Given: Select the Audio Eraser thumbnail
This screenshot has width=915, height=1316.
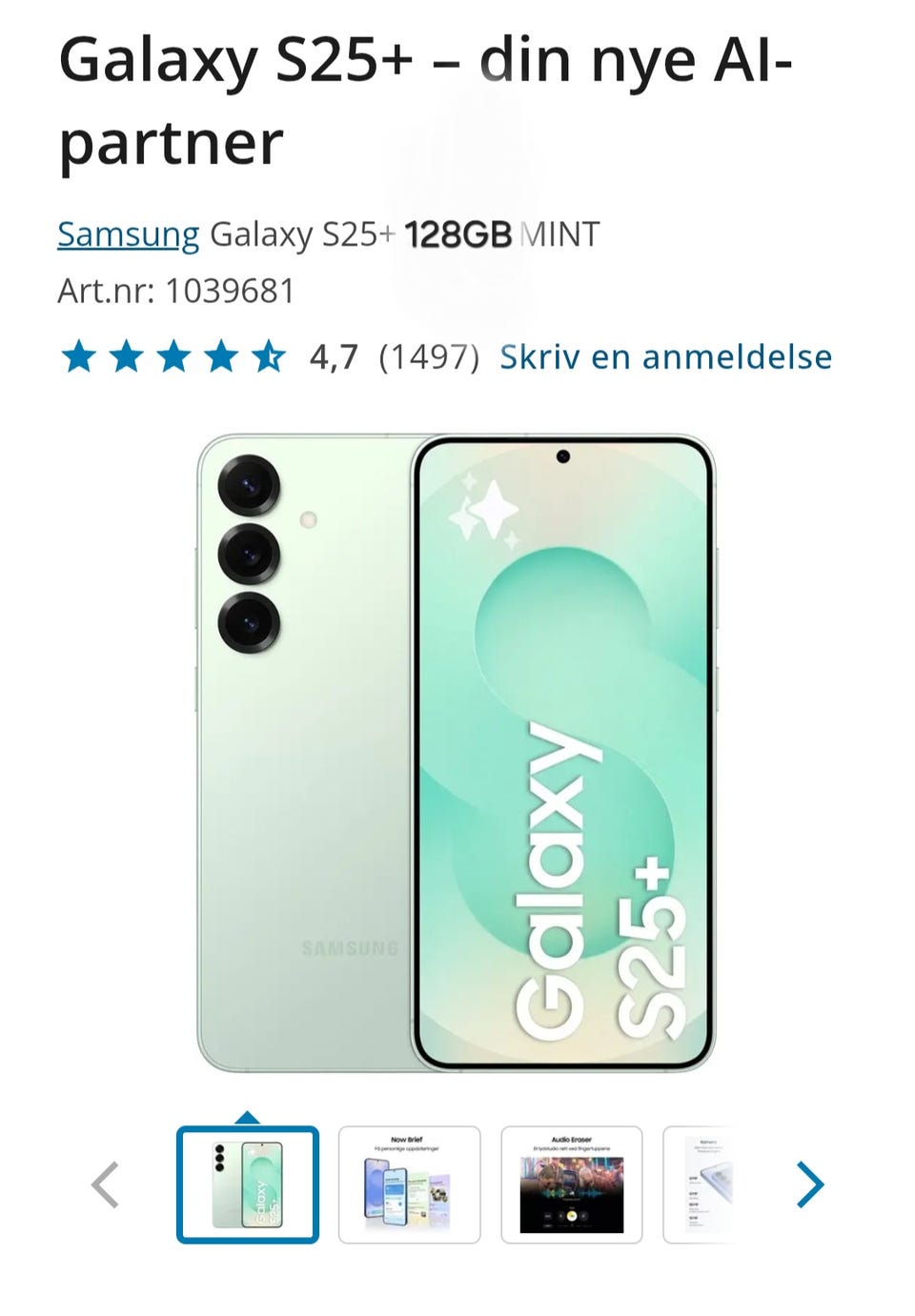Looking at the screenshot, I should [x=572, y=1184].
